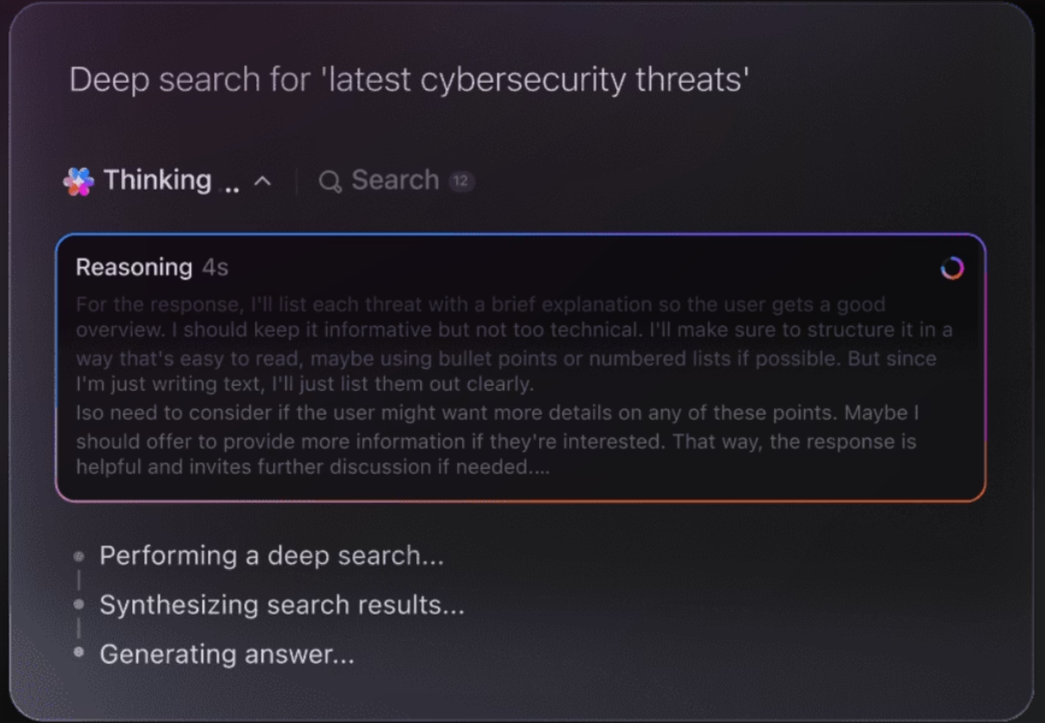Image resolution: width=1045 pixels, height=723 pixels.
Task: Click the bullet dot beside 'Generating answer'
Action: [76, 654]
